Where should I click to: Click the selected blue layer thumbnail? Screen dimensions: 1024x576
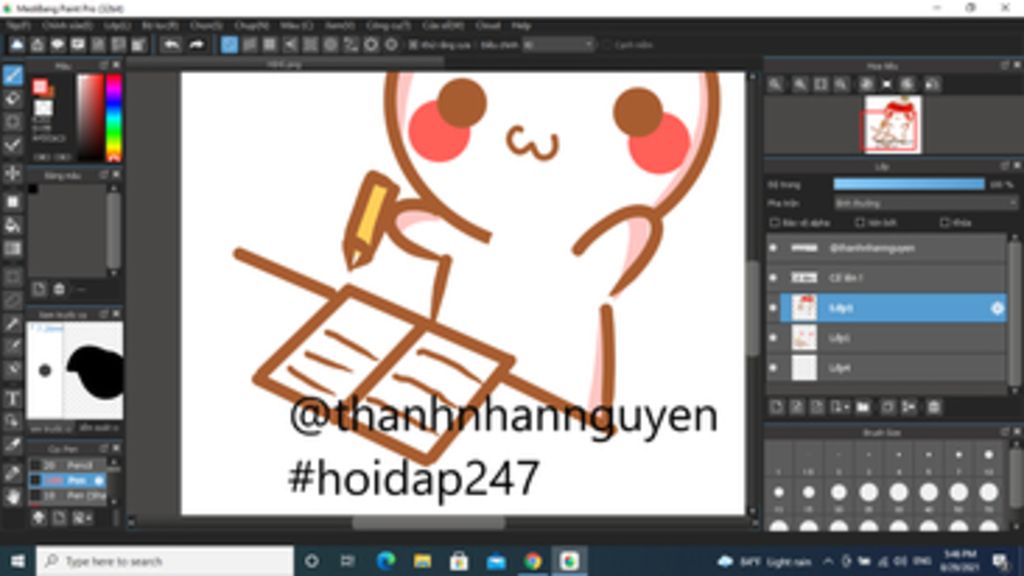pos(804,308)
